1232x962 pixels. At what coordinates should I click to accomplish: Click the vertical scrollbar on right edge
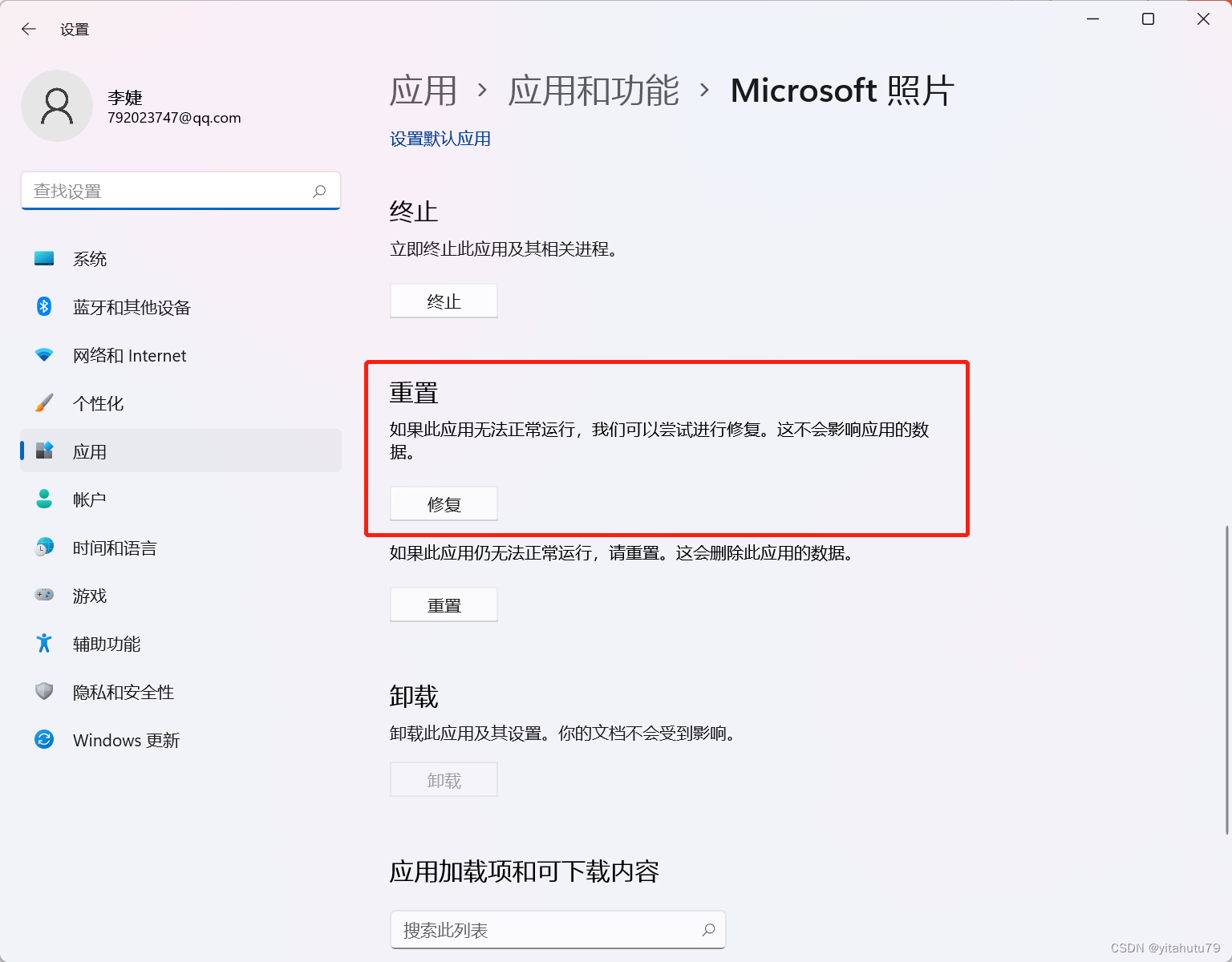pyautogui.click(x=1226, y=680)
